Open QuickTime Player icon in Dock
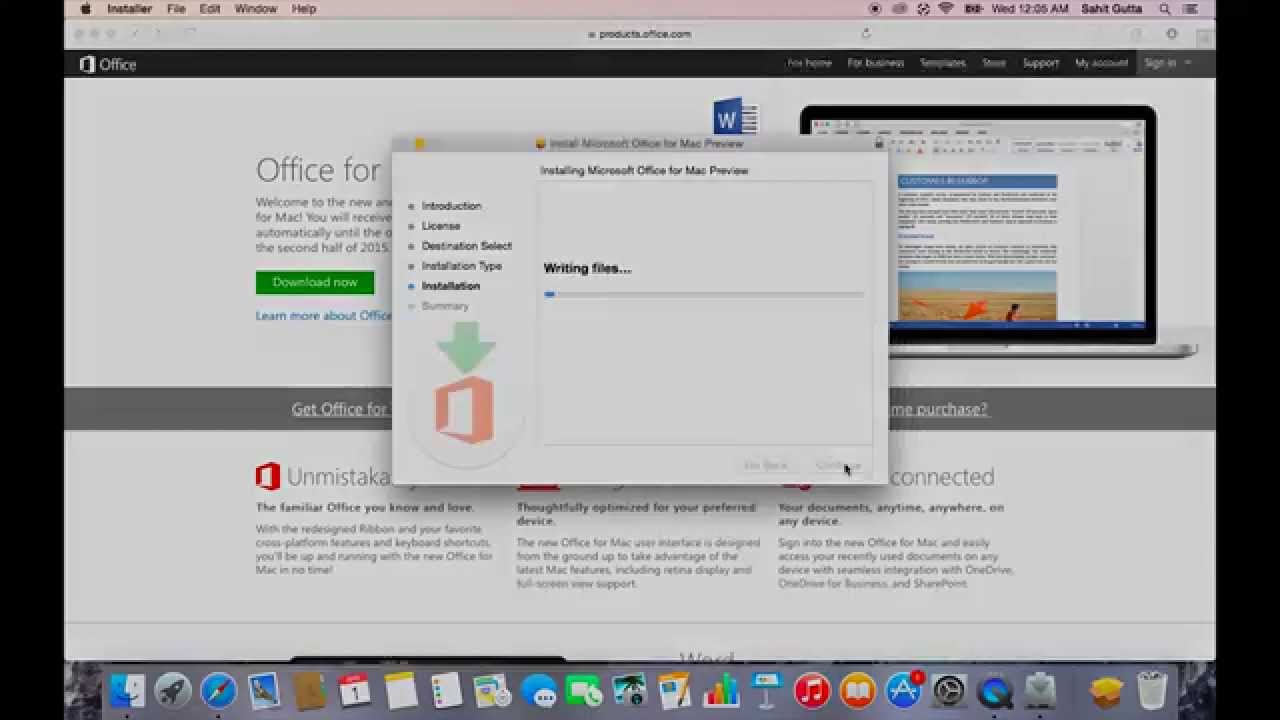The image size is (1280, 720). coord(994,691)
